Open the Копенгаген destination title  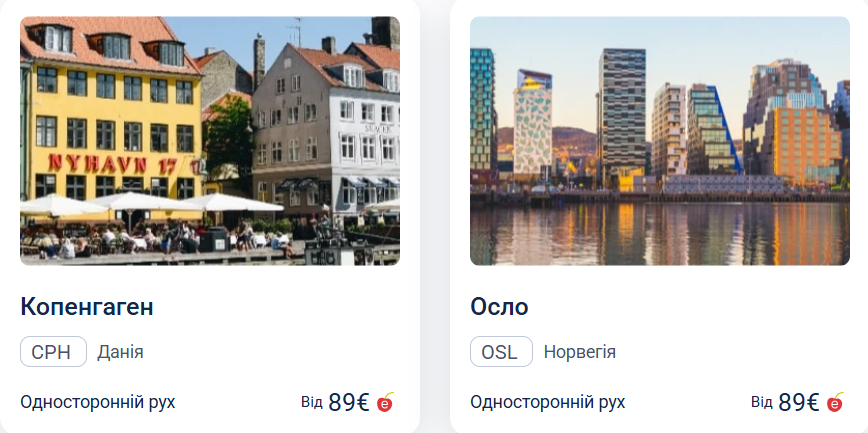click(87, 307)
